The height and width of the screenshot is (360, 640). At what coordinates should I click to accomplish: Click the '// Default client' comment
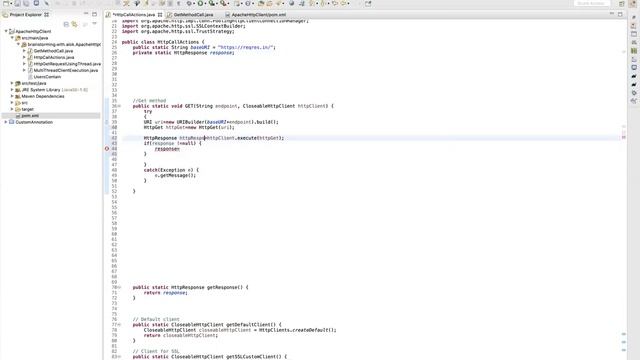156,320
